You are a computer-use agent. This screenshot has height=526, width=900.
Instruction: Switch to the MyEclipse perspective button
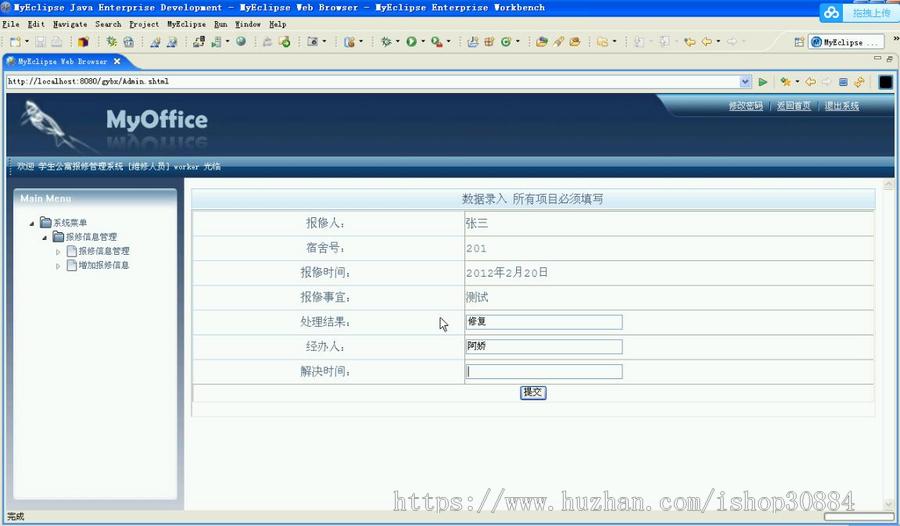coord(846,42)
